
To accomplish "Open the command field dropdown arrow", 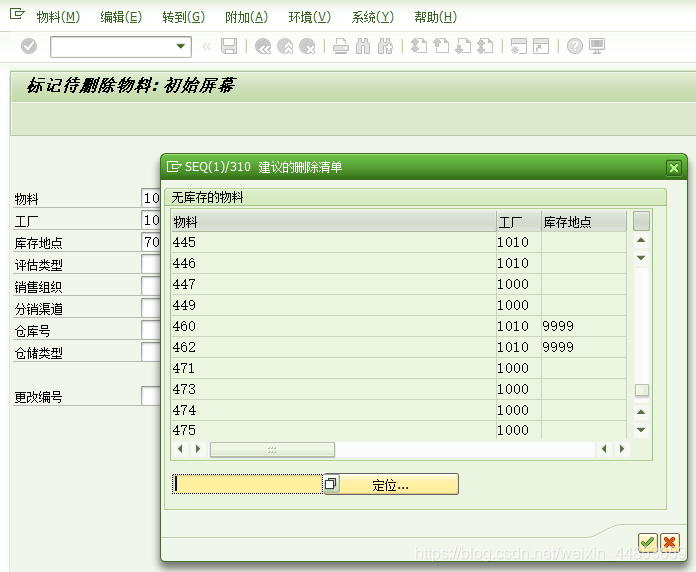I will pos(181,46).
